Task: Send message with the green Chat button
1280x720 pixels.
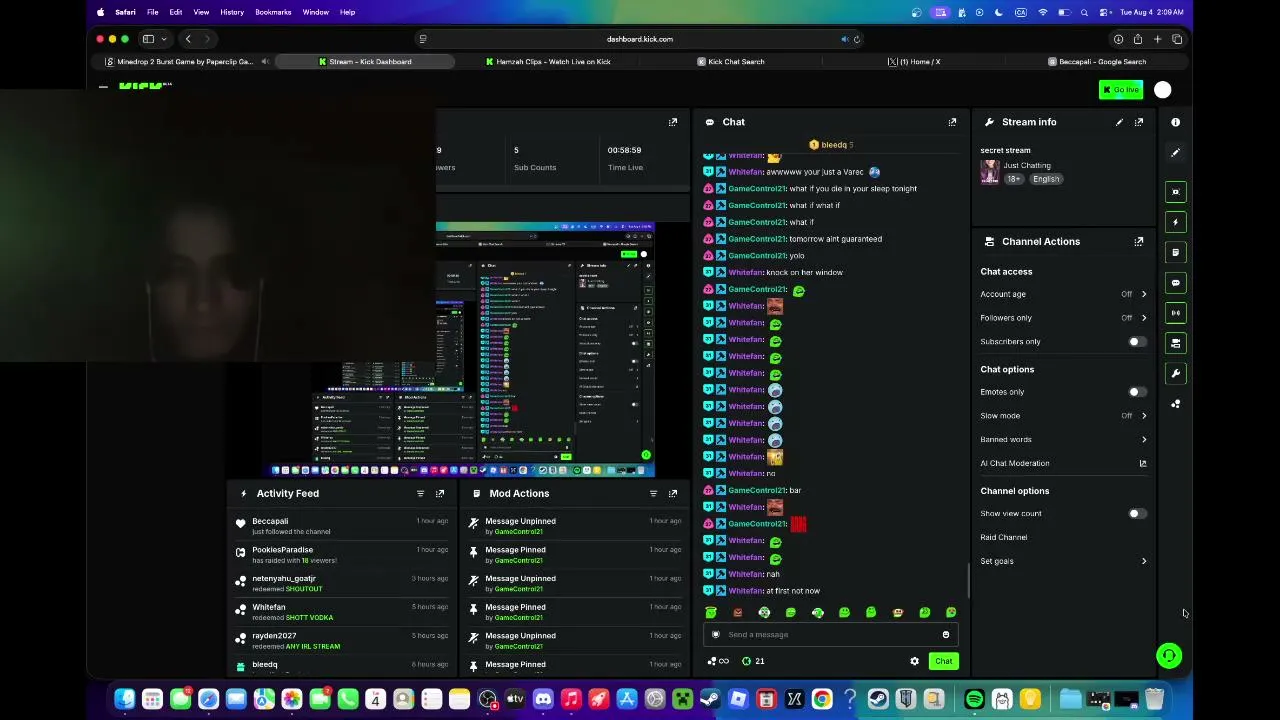Action: click(x=944, y=661)
